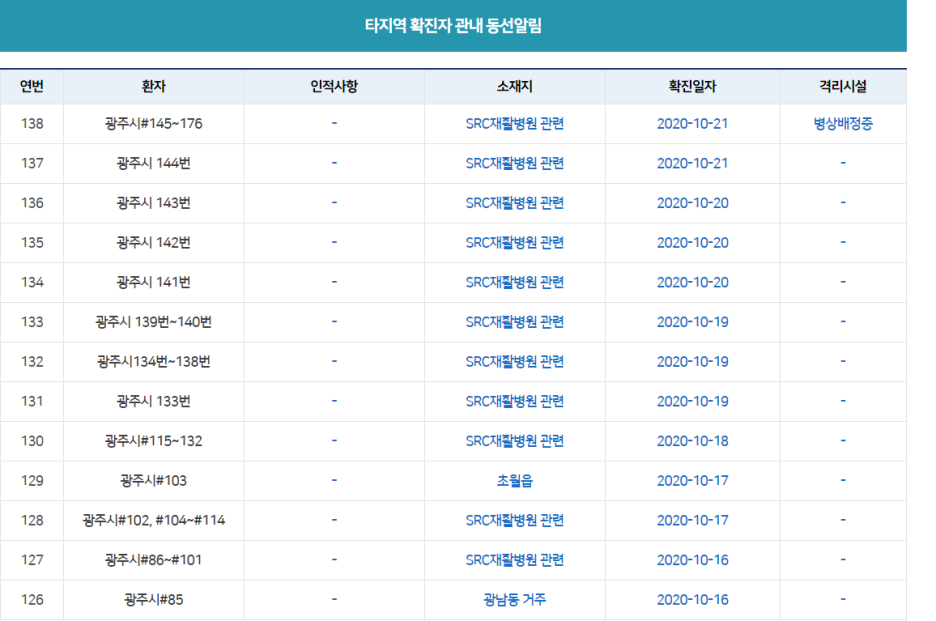The image size is (936, 621).
Task: Select patient cell 광주시#102, #104~#114
Action: click(153, 521)
